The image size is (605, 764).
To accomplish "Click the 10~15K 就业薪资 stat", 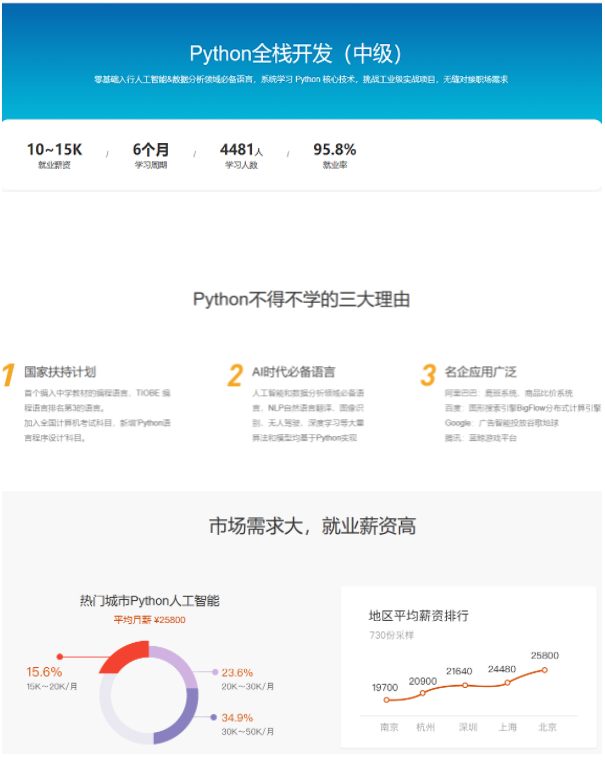I will pyautogui.click(x=54, y=155).
